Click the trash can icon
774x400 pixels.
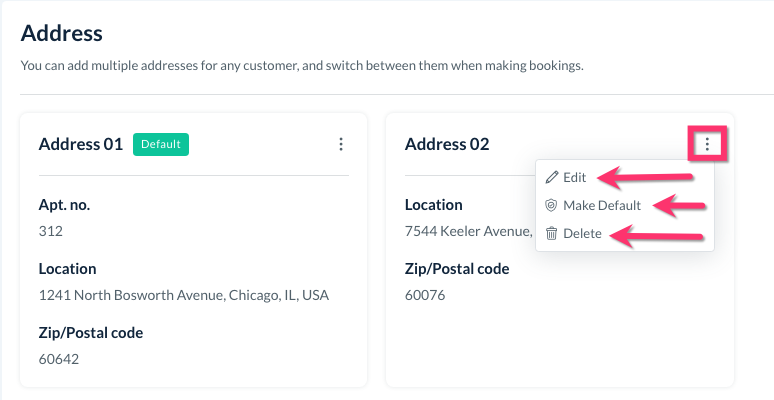click(551, 233)
